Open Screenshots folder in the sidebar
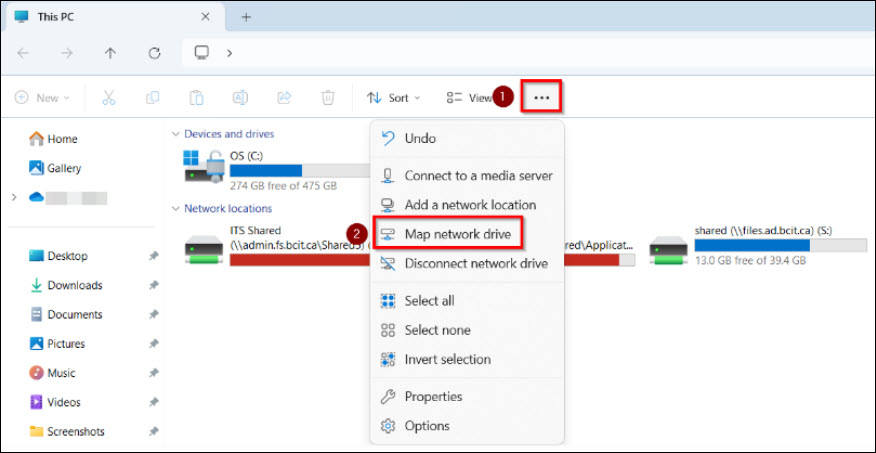Image resolution: width=876 pixels, height=453 pixels. point(66,431)
